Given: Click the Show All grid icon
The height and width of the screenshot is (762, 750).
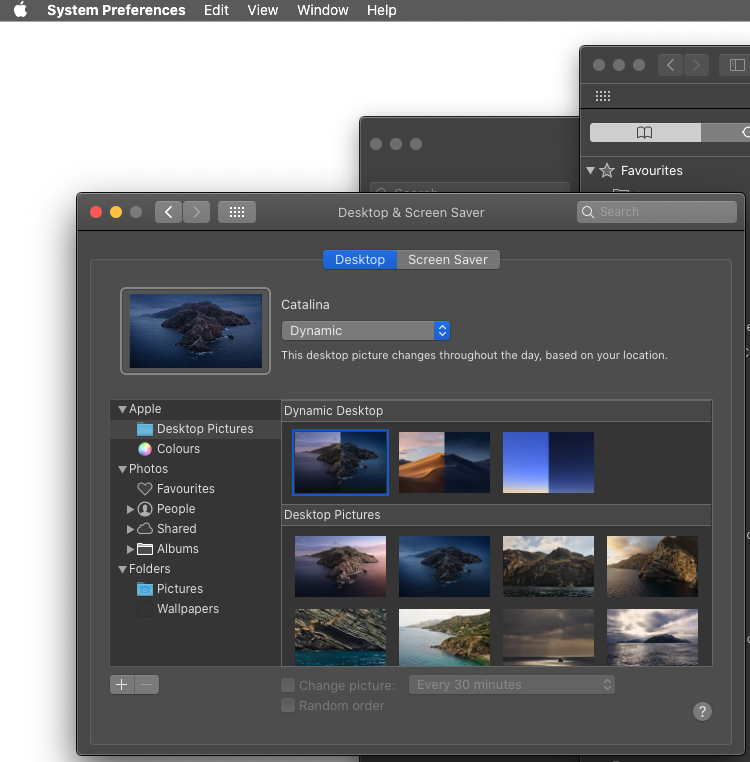Looking at the screenshot, I should [x=236, y=212].
